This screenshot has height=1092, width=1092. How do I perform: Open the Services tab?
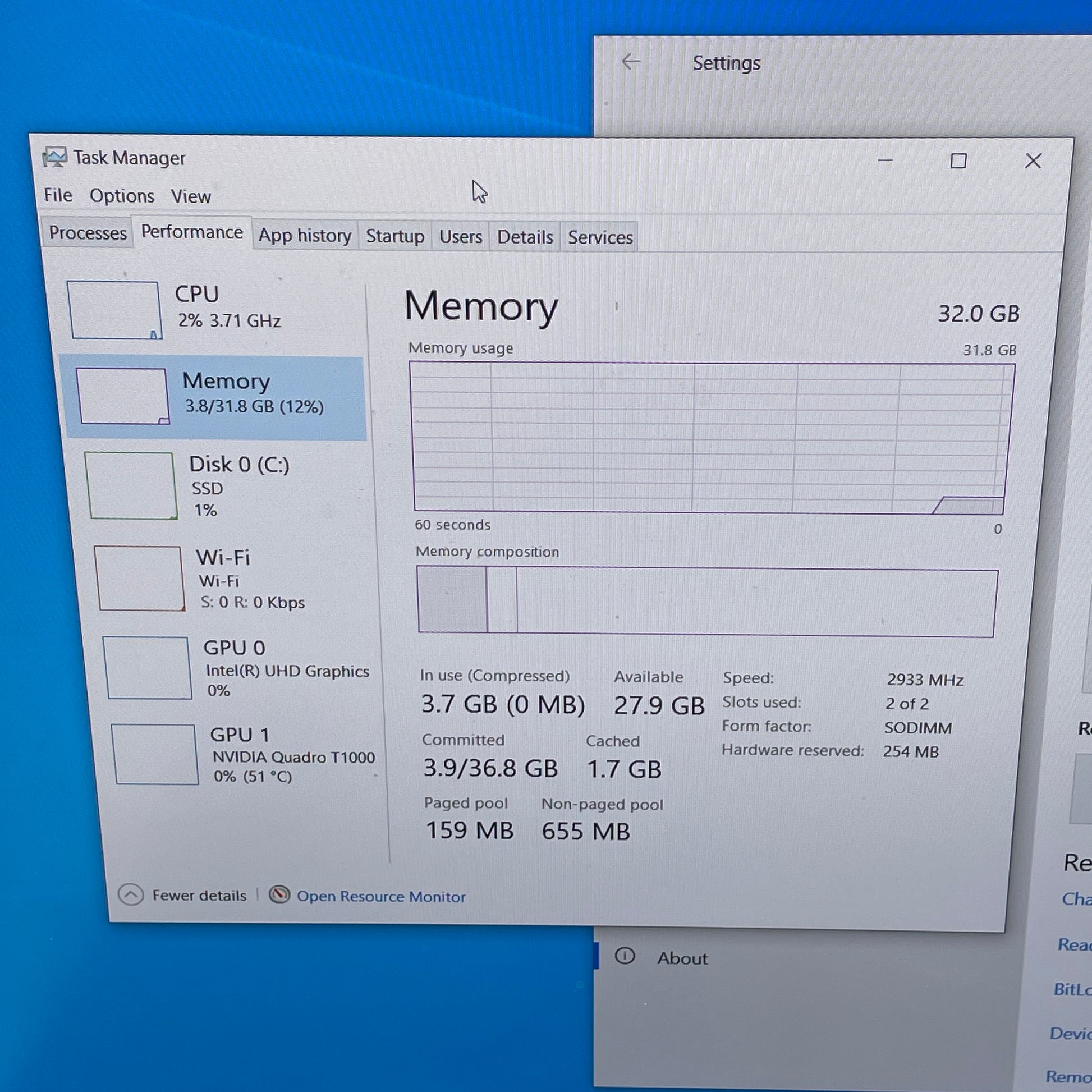tap(600, 237)
